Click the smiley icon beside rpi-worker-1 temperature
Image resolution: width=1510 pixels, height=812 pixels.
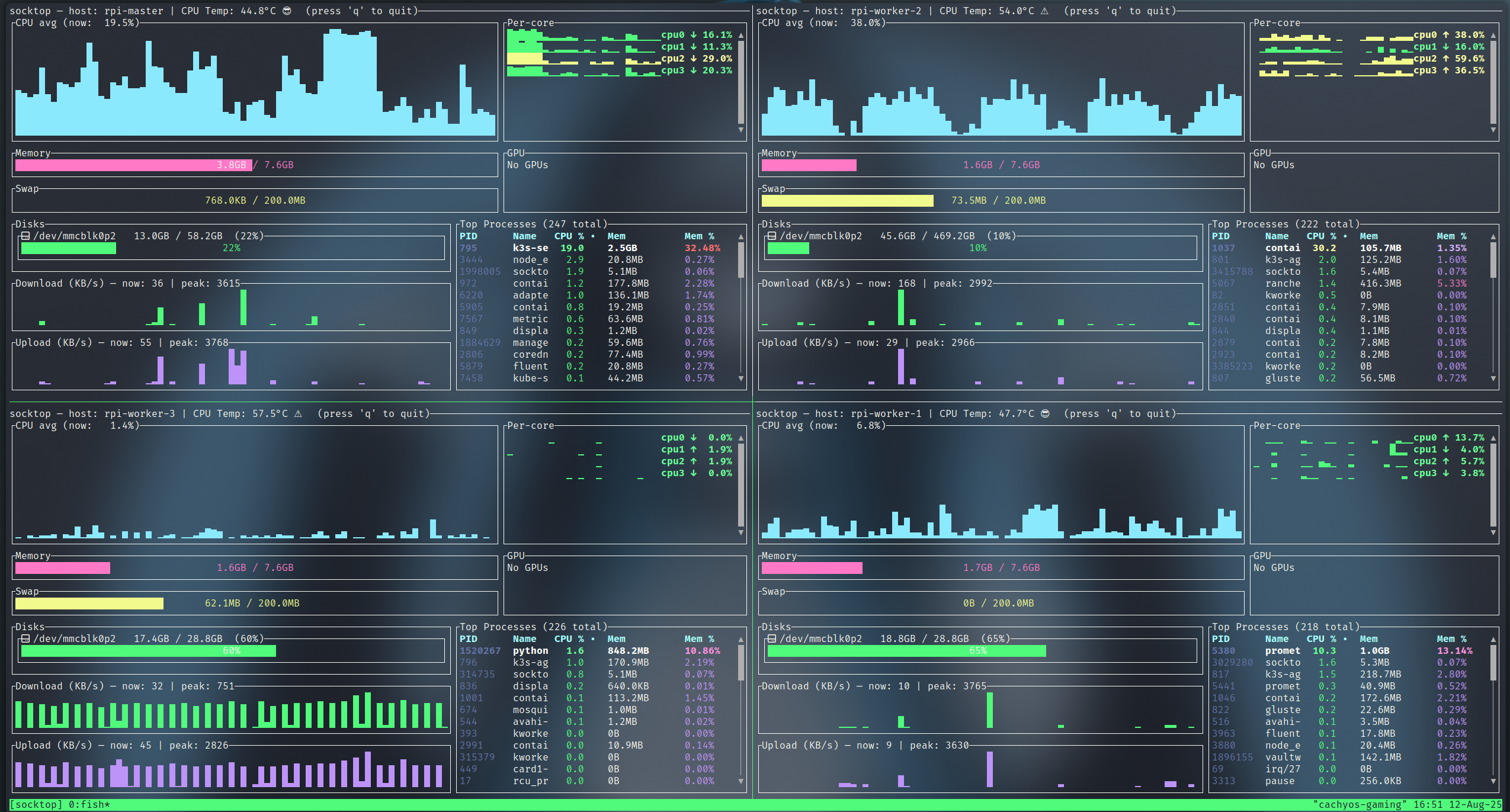[1045, 413]
